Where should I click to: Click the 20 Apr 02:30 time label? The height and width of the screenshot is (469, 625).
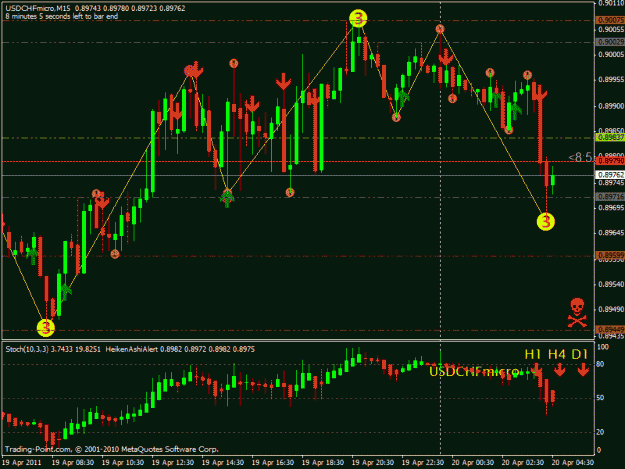pyautogui.click(x=523, y=463)
